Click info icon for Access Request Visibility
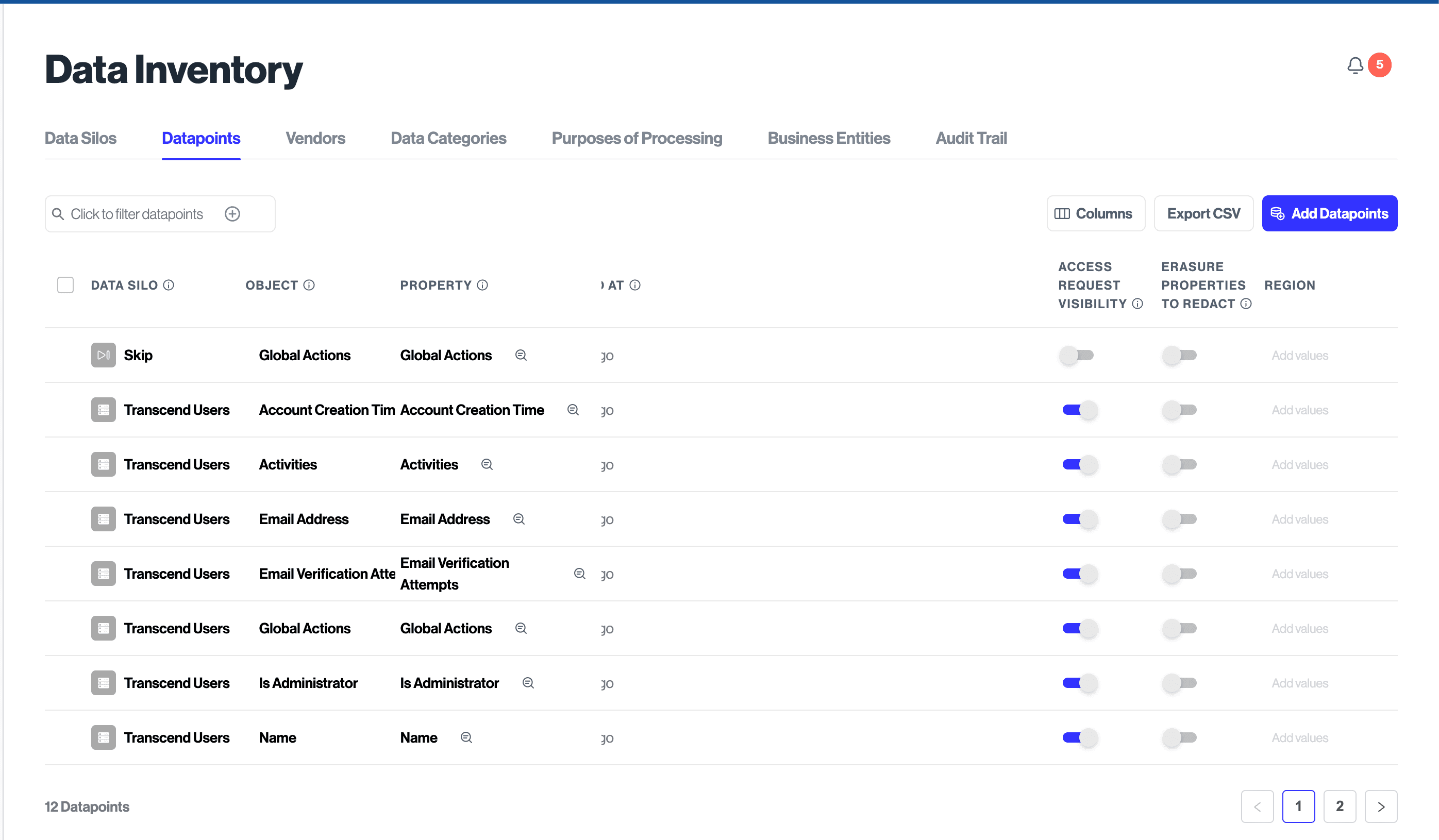This screenshot has height=840, width=1439. [1137, 304]
